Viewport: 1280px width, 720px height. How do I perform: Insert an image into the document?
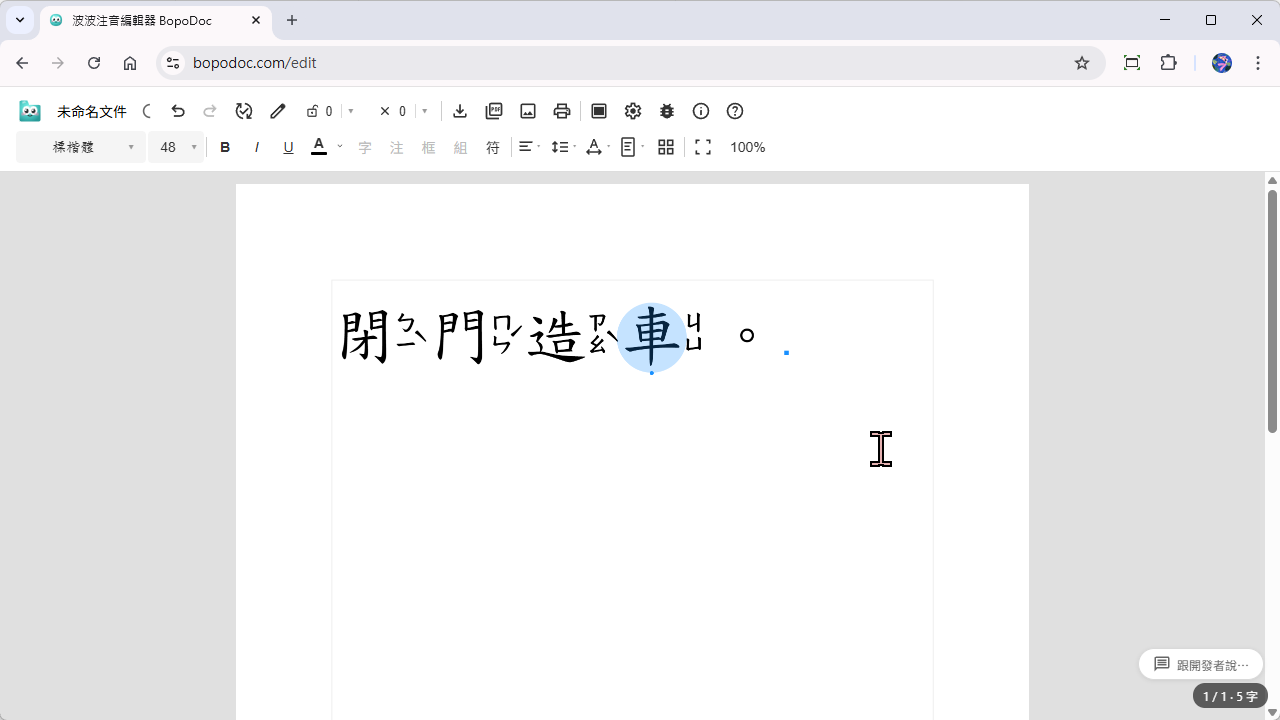click(528, 111)
